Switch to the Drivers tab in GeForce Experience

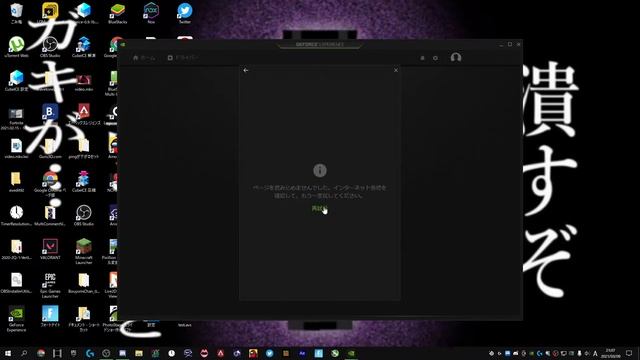pos(183,58)
